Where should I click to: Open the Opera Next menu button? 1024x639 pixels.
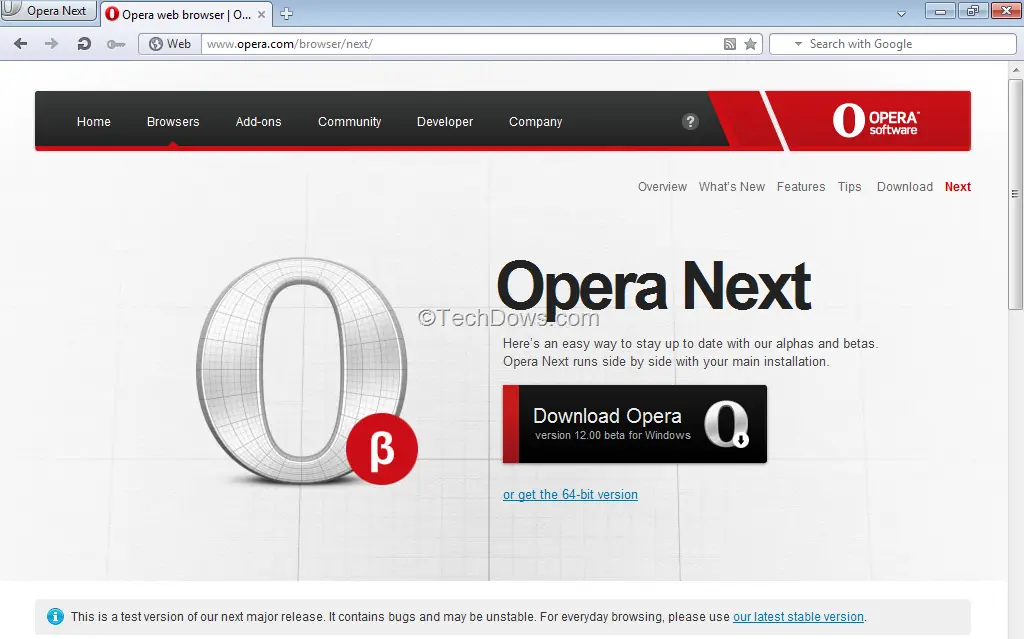48,11
